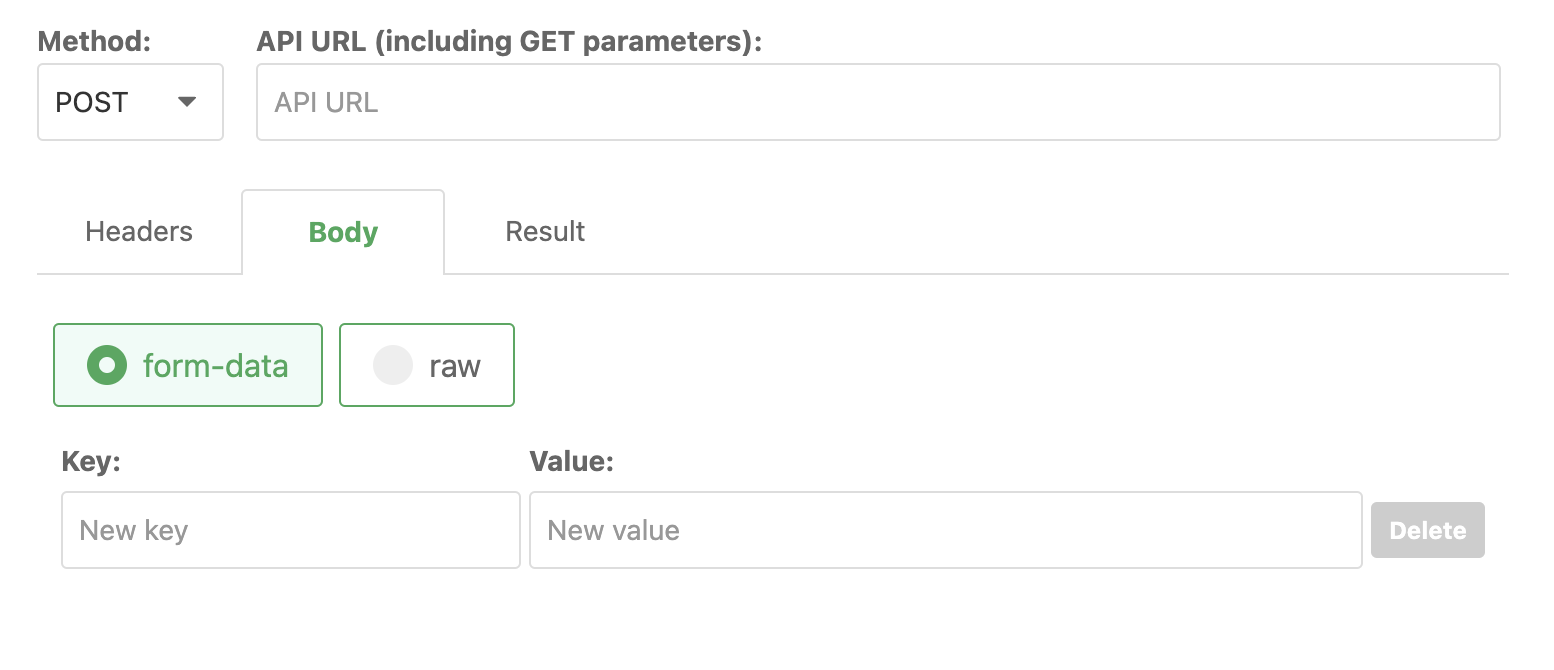Select the form-data radio circle
Image resolution: width=1554 pixels, height=670 pixels.
tap(107, 366)
